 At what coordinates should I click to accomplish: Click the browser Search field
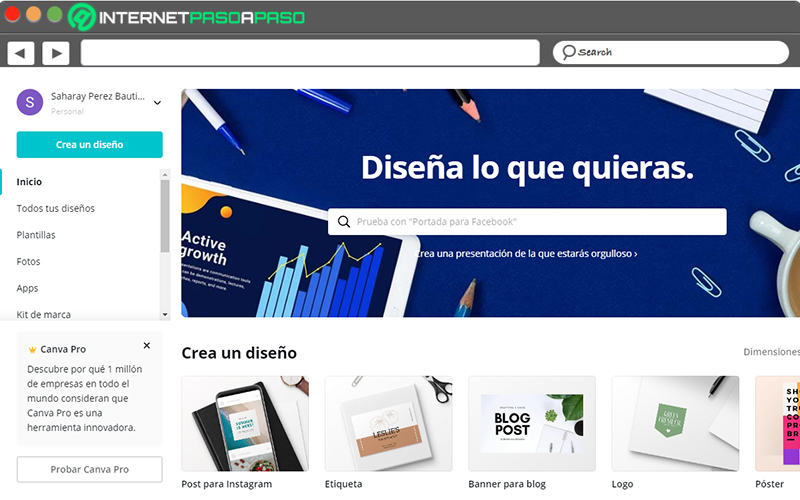(670, 53)
